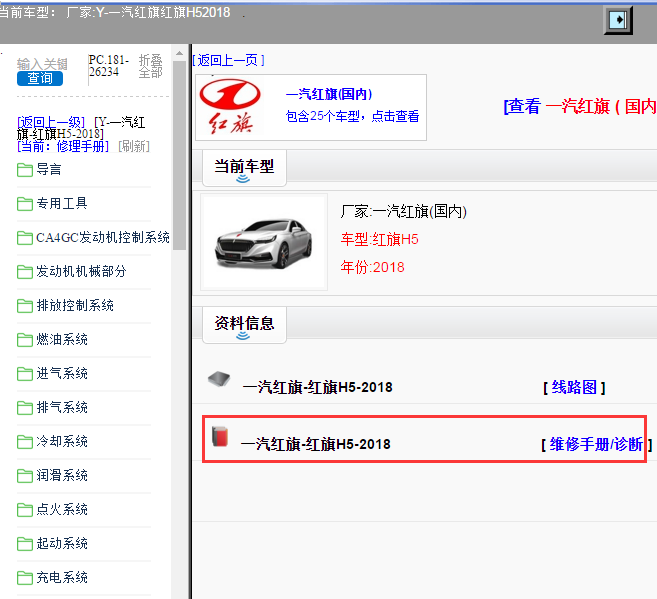Click the 厂家:一汽红旗(国内) text

[x=404, y=212]
